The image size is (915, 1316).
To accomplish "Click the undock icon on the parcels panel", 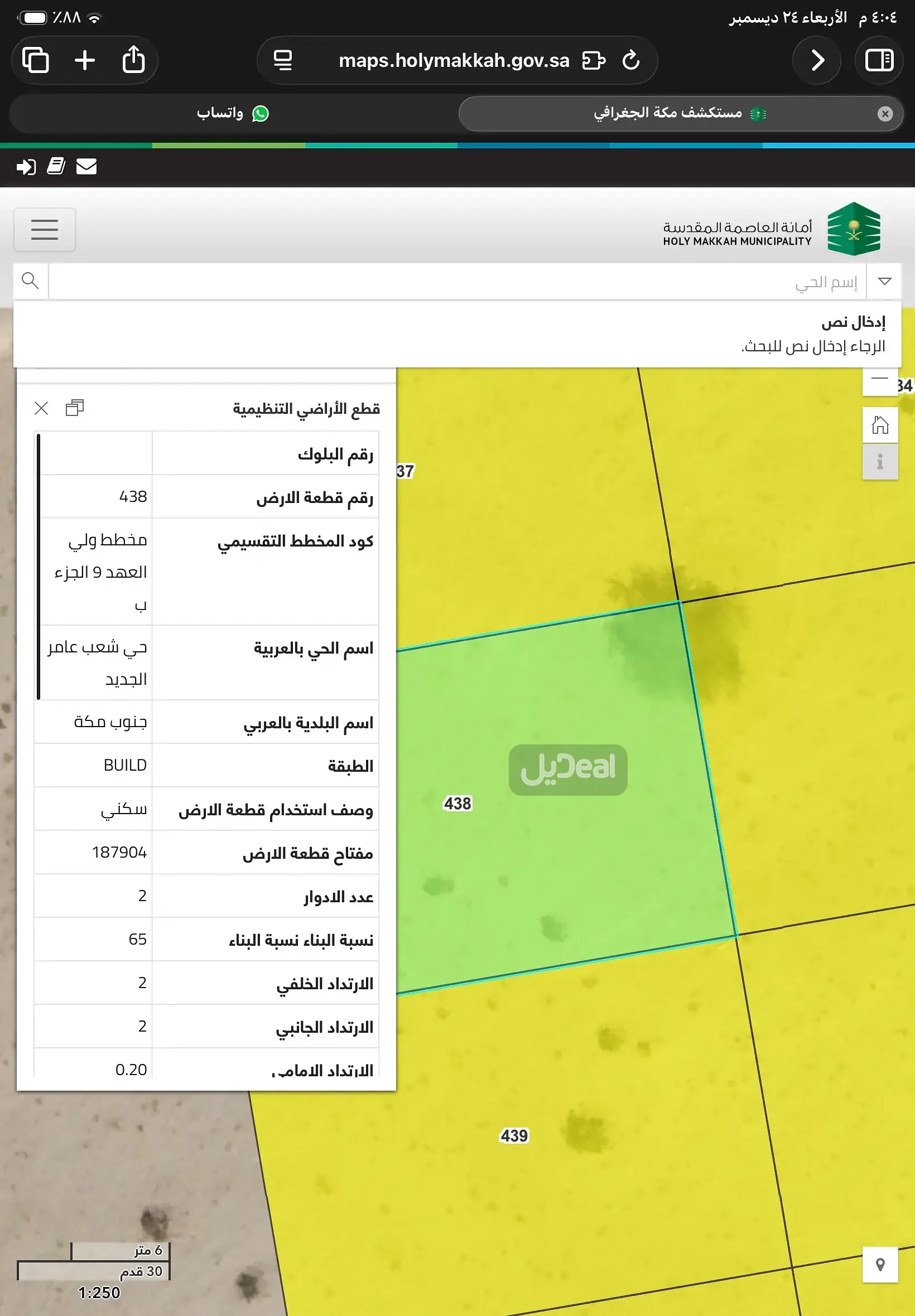I will [x=75, y=409].
